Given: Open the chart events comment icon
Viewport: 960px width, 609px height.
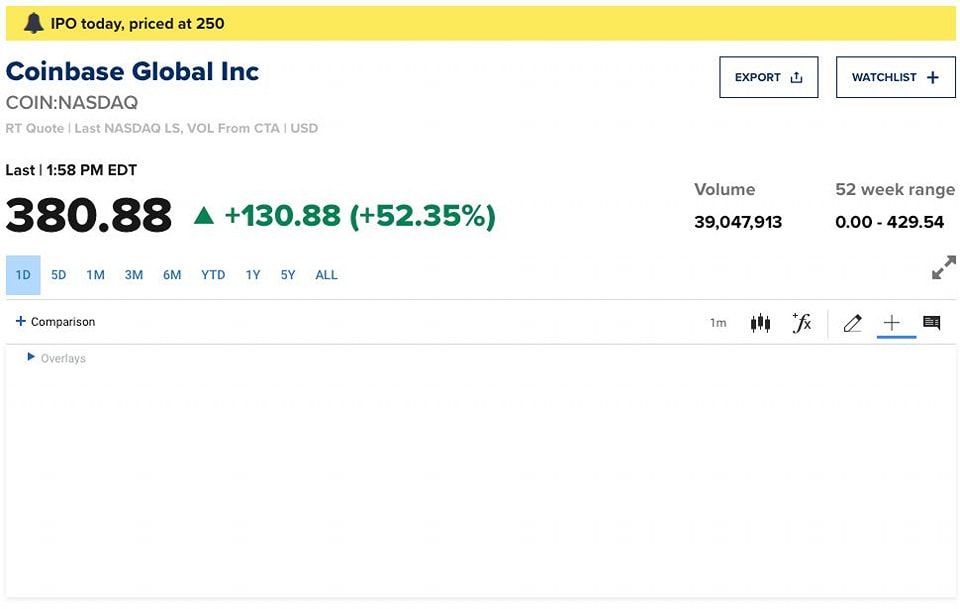Looking at the screenshot, I should pyautogui.click(x=931, y=323).
